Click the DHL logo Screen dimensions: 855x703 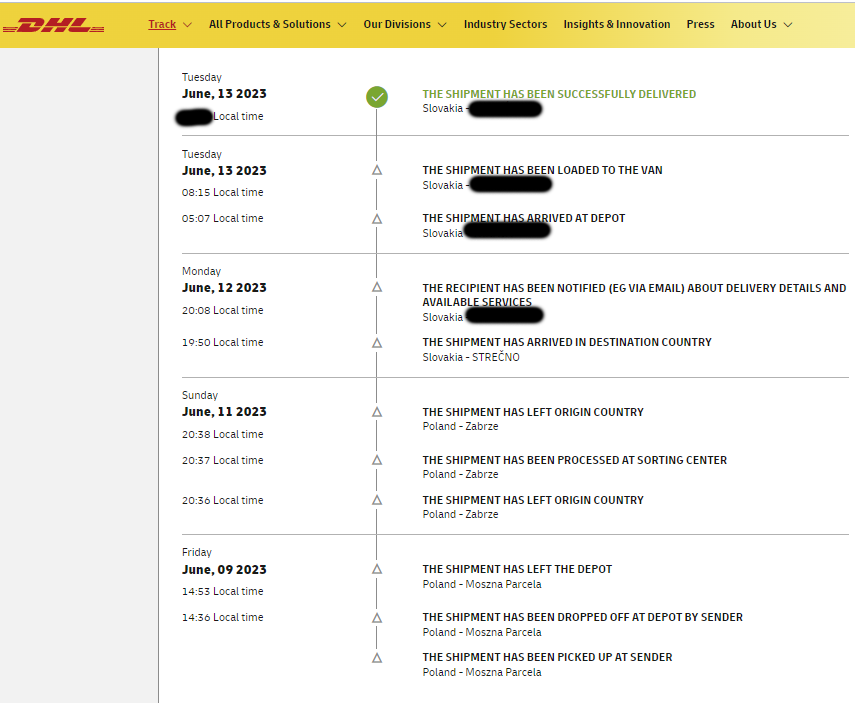pyautogui.click(x=60, y=25)
